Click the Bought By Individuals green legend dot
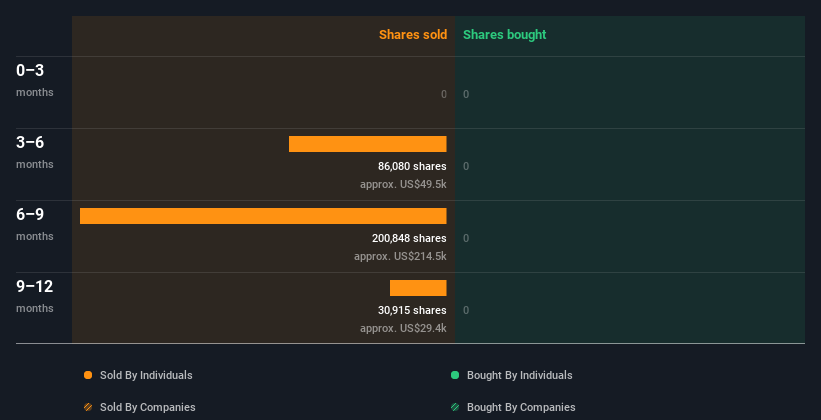 pos(455,375)
